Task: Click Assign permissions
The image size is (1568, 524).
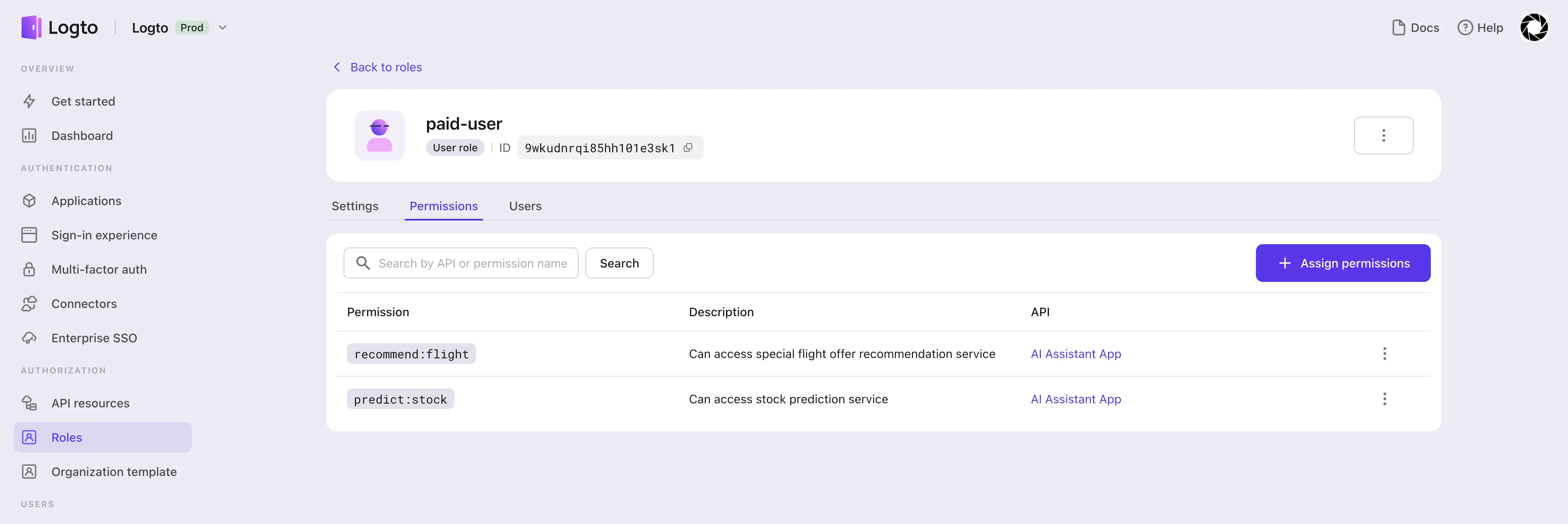Action: (1343, 263)
